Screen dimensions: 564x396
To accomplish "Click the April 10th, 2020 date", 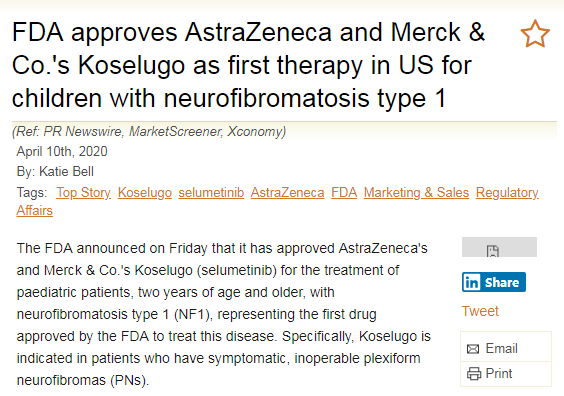I will [62, 151].
